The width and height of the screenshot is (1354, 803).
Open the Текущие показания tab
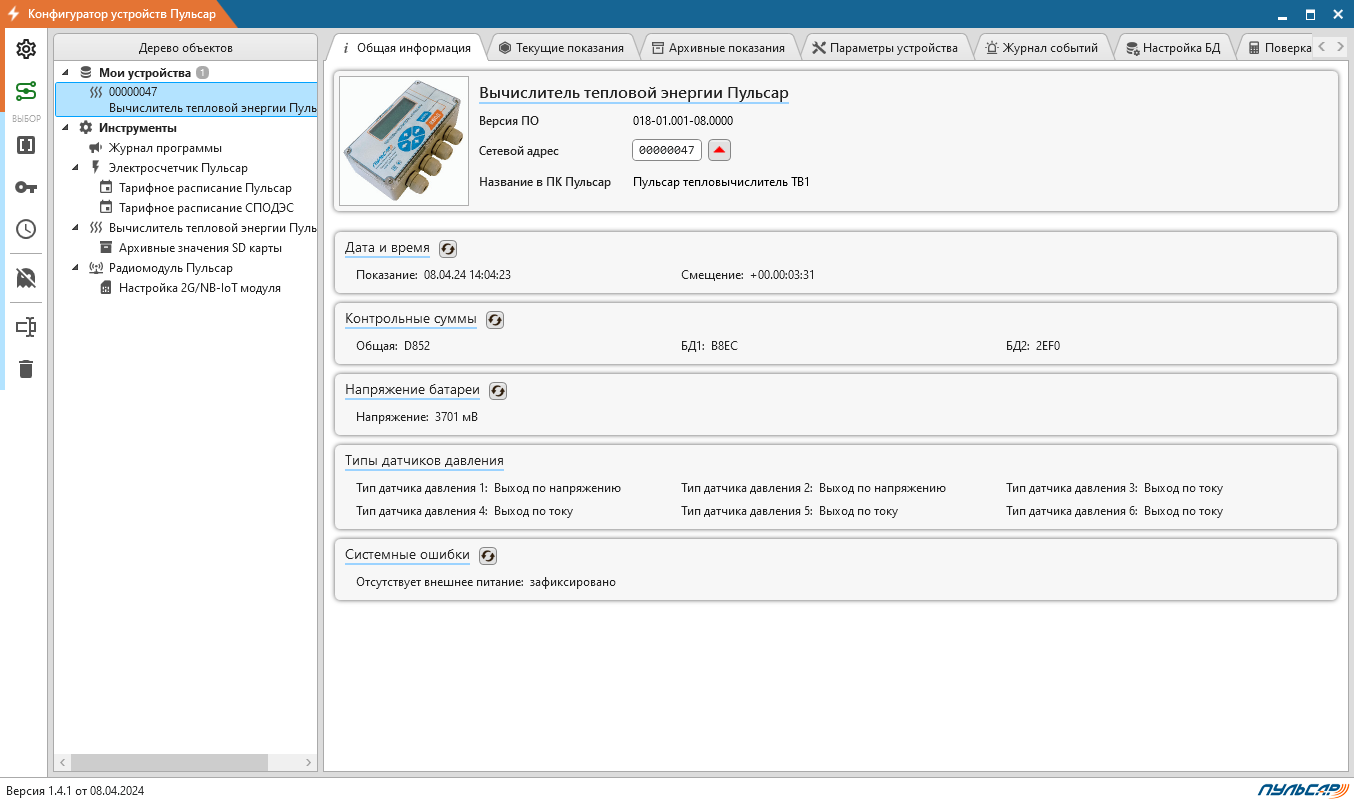561,47
